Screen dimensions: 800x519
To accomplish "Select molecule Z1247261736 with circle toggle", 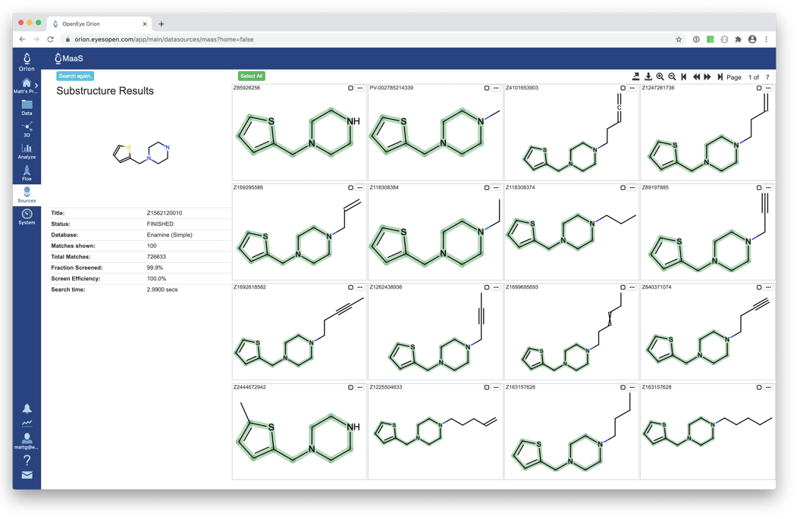I will tap(759, 88).
